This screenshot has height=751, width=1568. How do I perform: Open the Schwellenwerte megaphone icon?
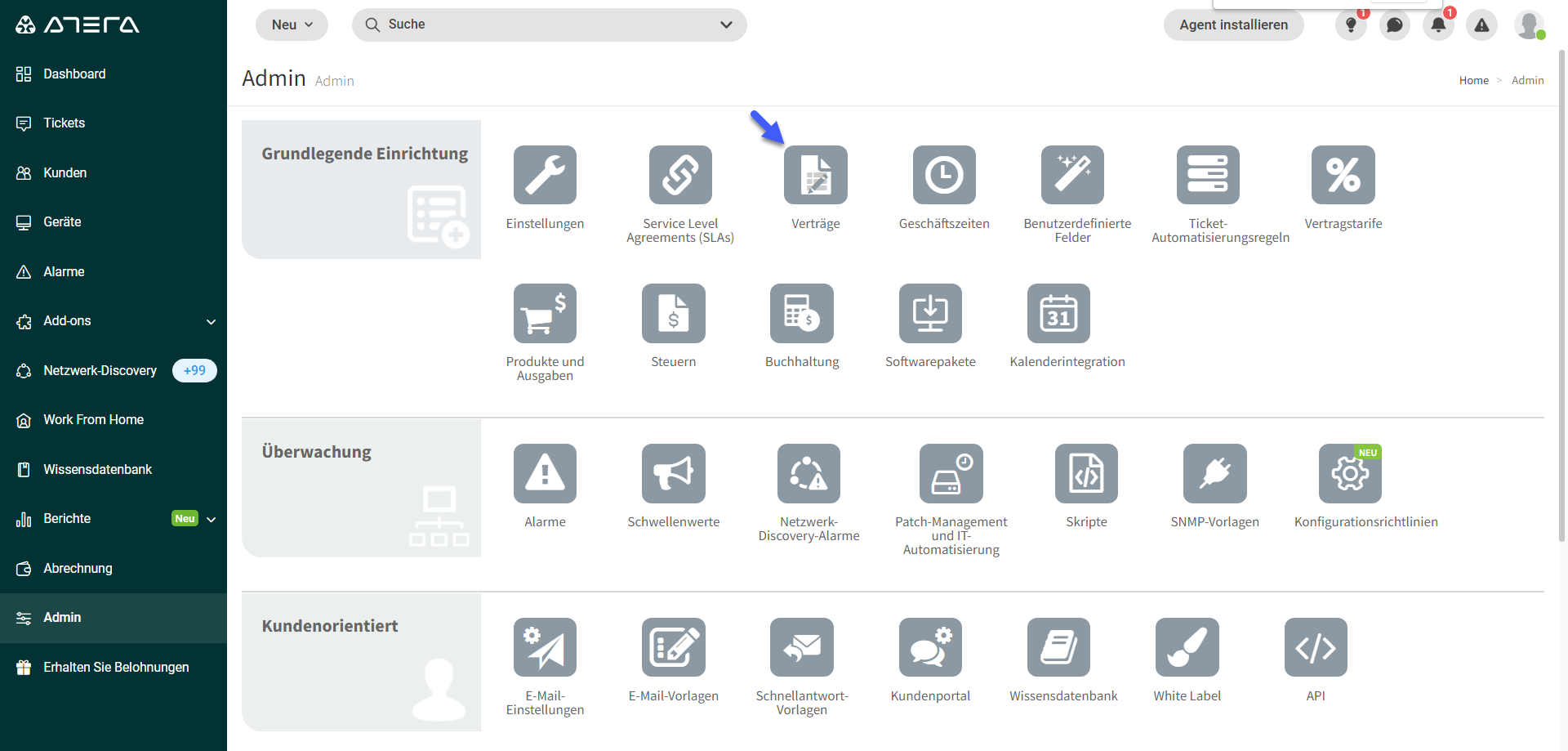click(674, 473)
